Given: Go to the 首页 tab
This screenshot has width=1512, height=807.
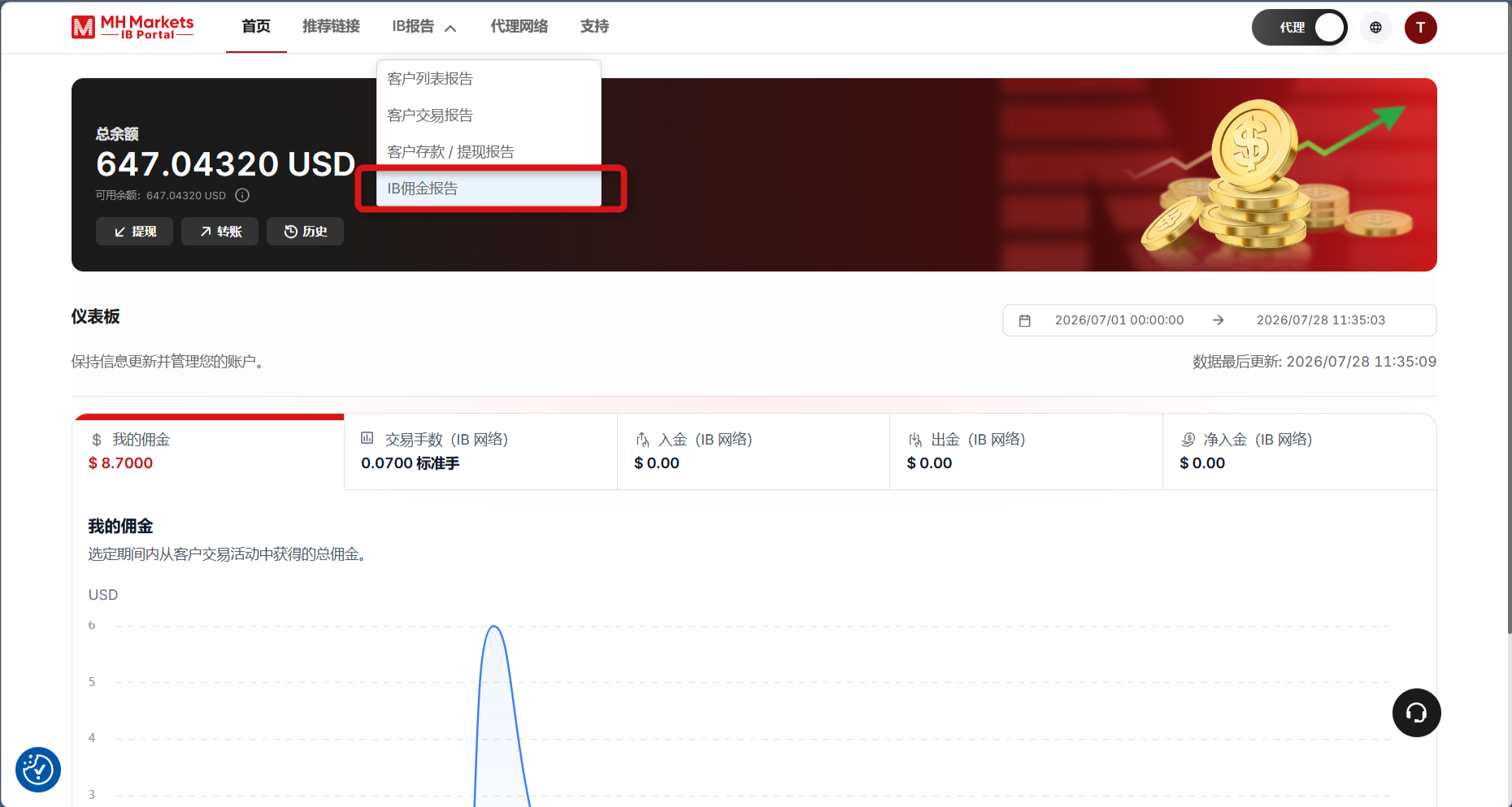Looking at the screenshot, I should (256, 27).
